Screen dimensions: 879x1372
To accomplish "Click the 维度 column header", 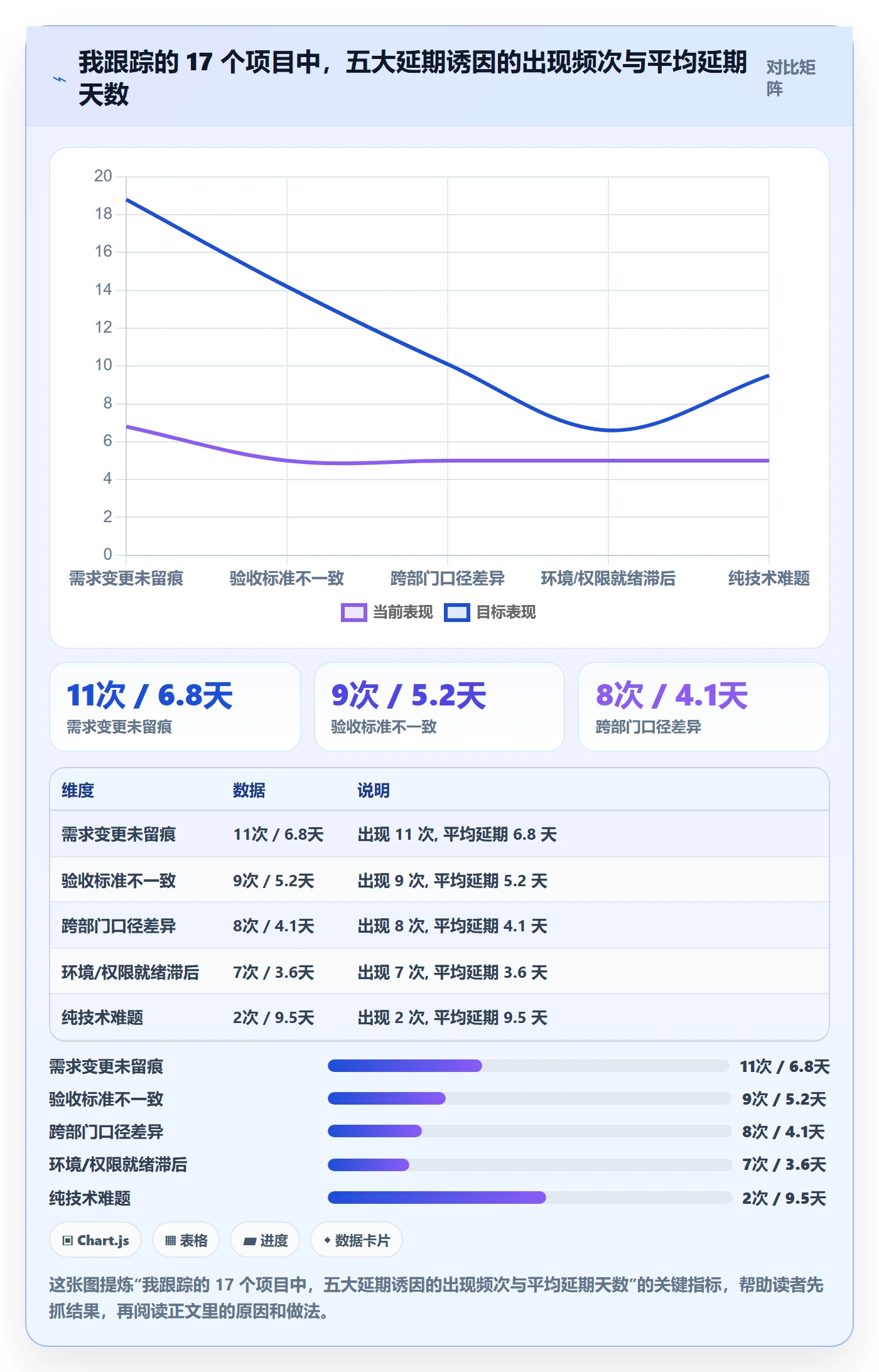I will tap(78, 791).
